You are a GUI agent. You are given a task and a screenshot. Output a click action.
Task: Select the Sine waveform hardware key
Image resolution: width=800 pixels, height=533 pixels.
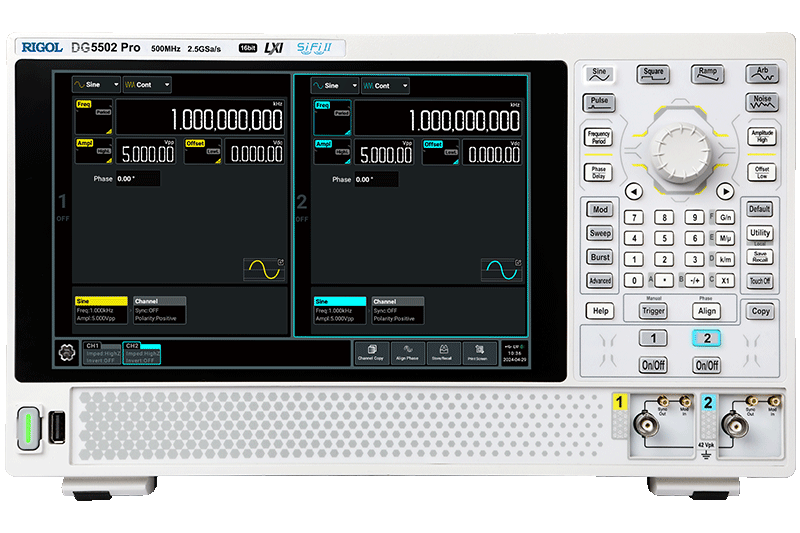pyautogui.click(x=599, y=74)
